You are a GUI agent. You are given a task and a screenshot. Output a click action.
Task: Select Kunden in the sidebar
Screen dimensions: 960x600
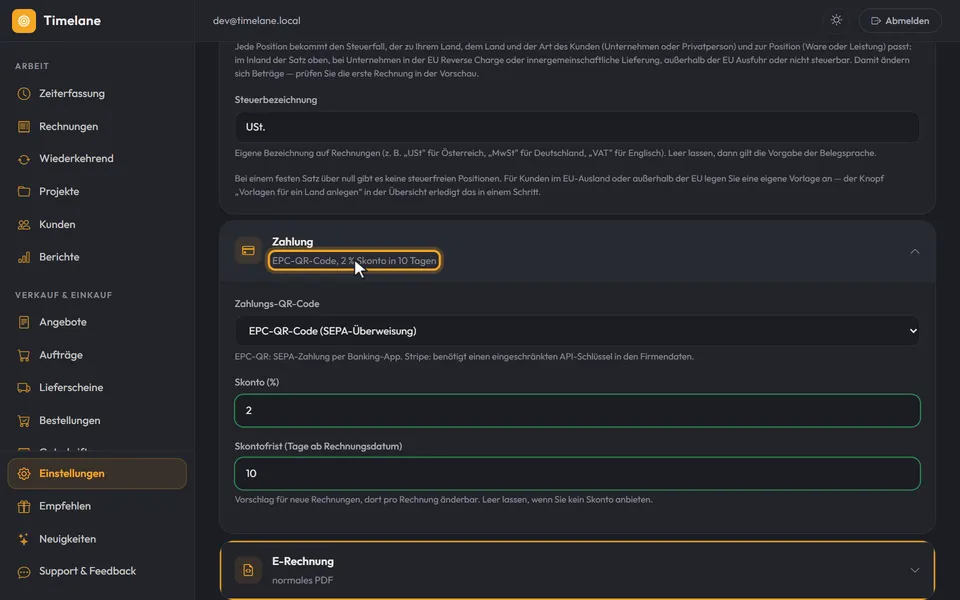coord(97,225)
